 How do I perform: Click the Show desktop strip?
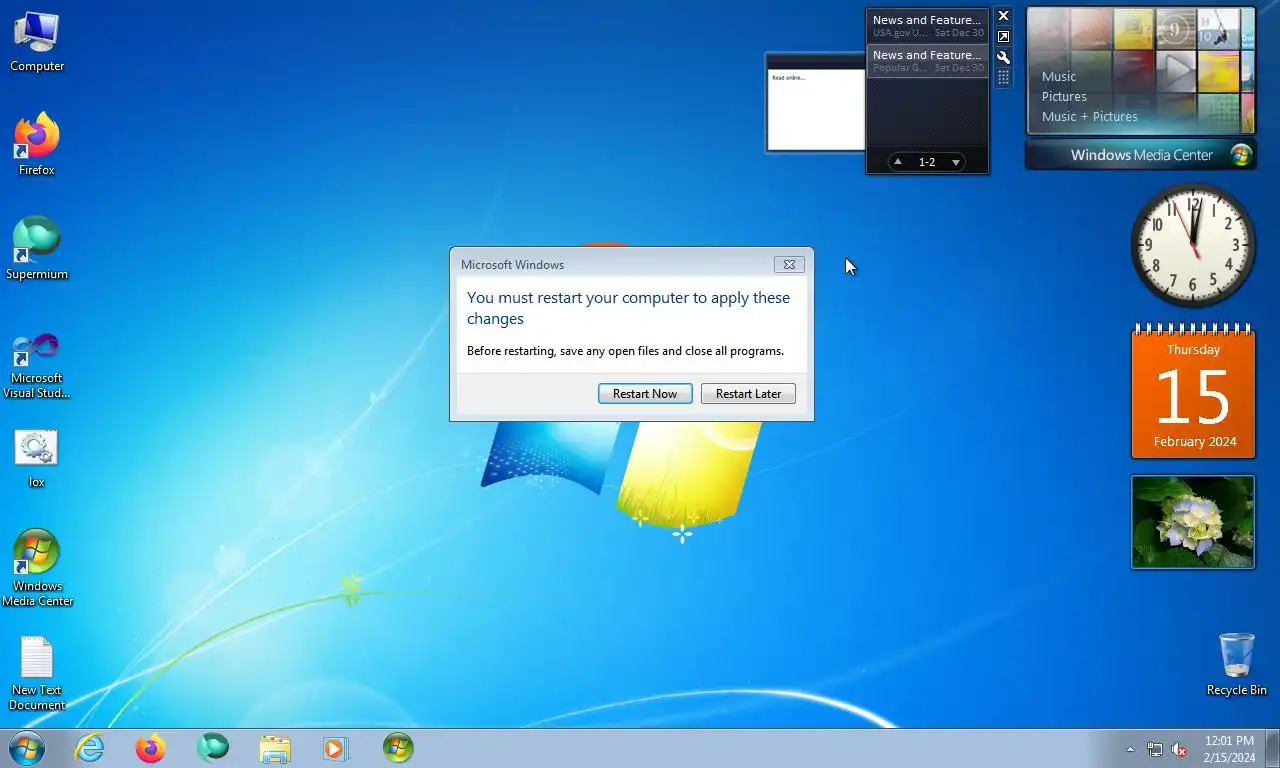point(1273,749)
